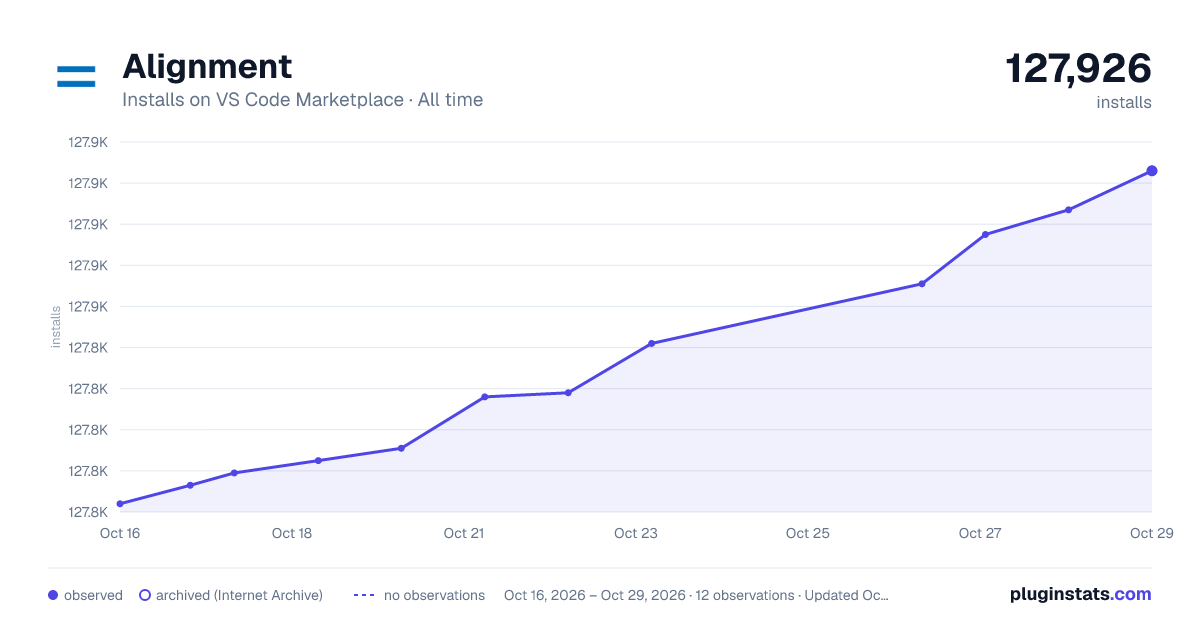Screen dimensions: 1200x630
Task: Click the Alignment title heading
Action: pos(207,67)
